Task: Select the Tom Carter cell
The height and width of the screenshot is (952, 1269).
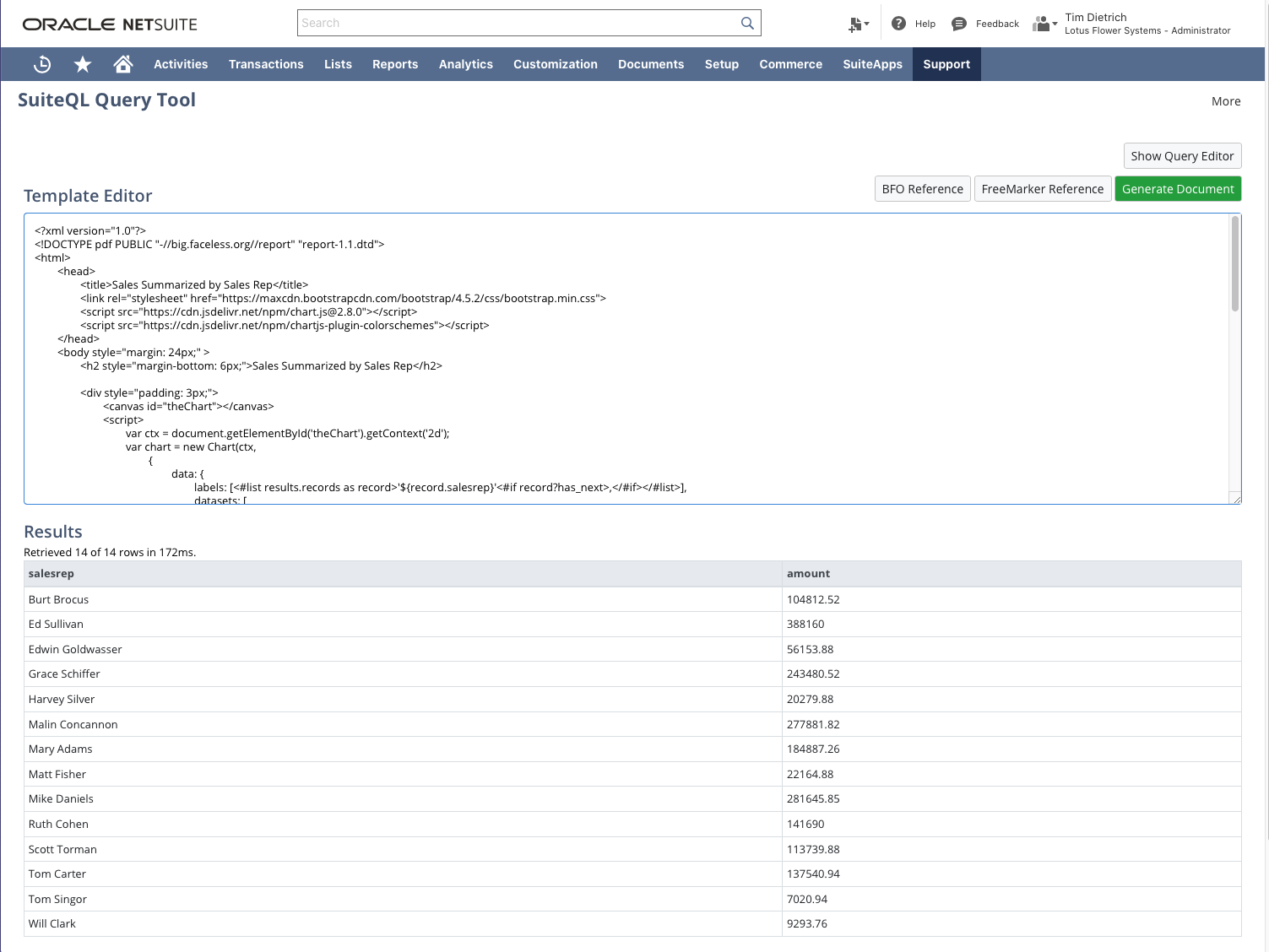Action: tap(403, 874)
